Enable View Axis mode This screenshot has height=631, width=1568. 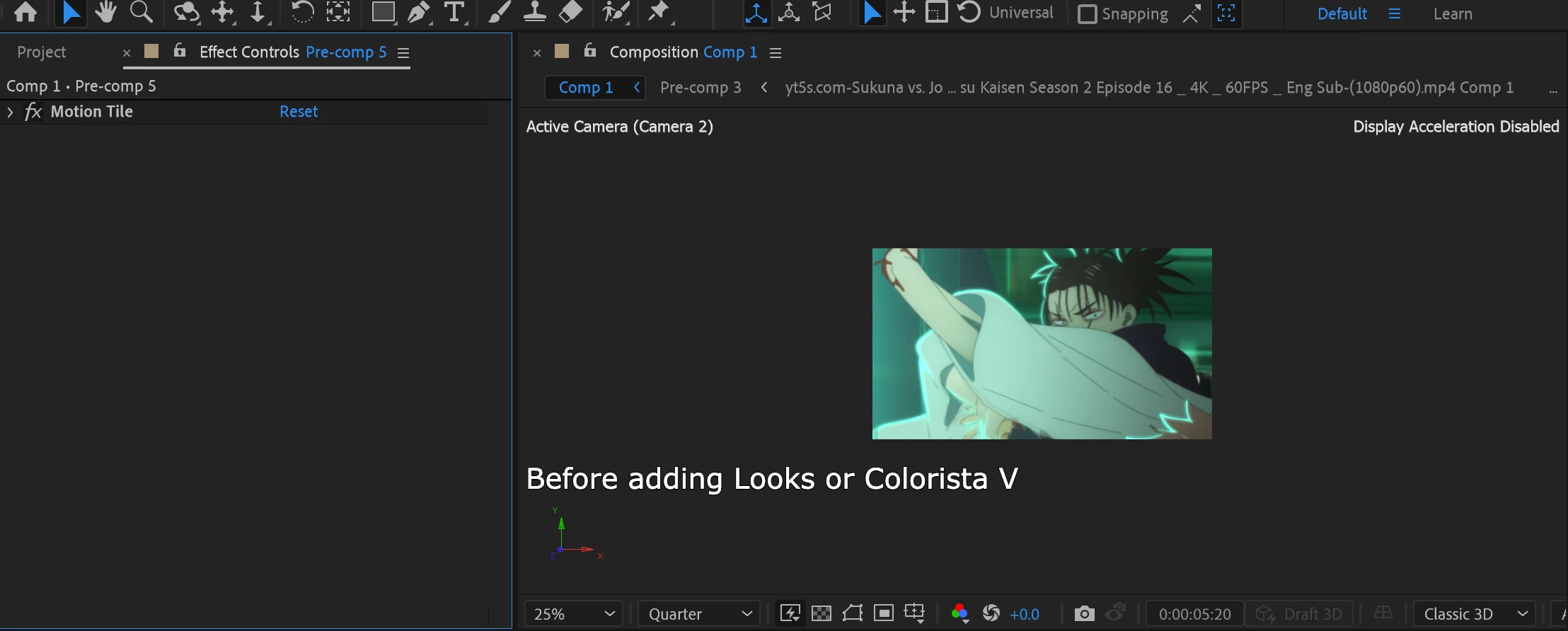tap(822, 13)
